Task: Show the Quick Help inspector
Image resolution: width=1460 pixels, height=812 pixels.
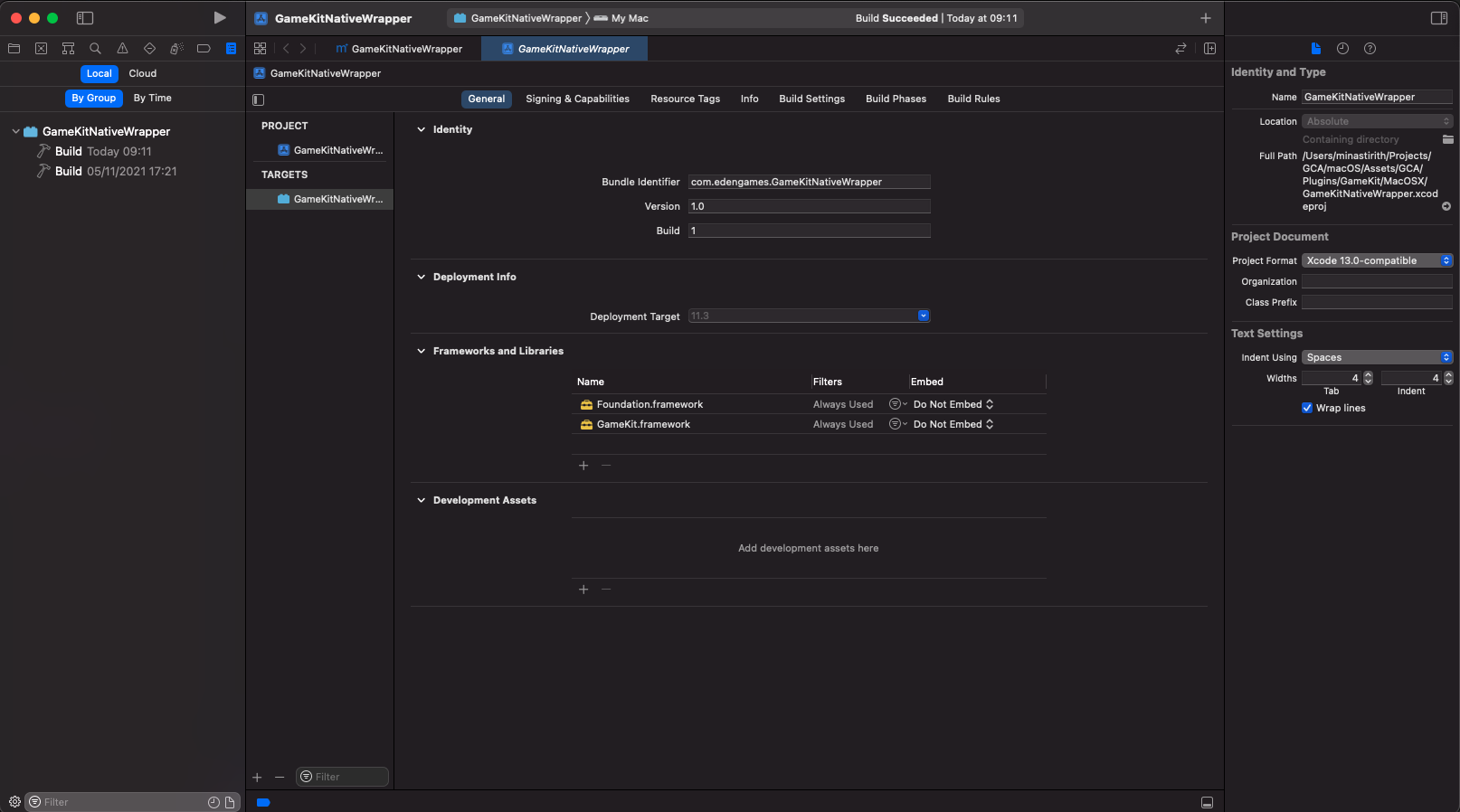Action: [1370, 49]
